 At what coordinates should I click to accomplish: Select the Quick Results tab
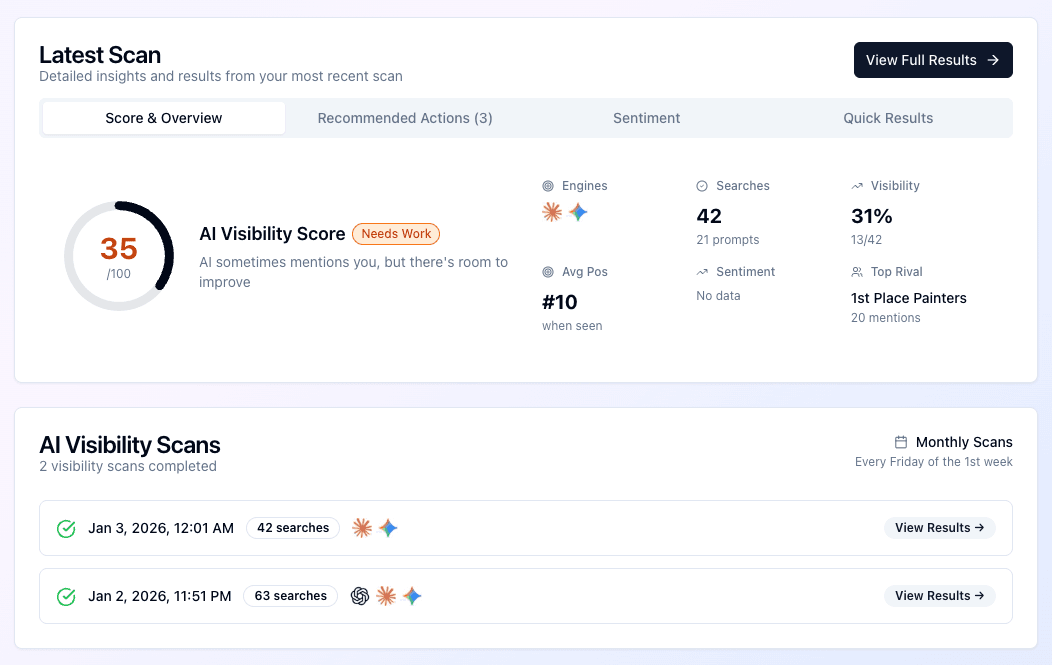(888, 117)
